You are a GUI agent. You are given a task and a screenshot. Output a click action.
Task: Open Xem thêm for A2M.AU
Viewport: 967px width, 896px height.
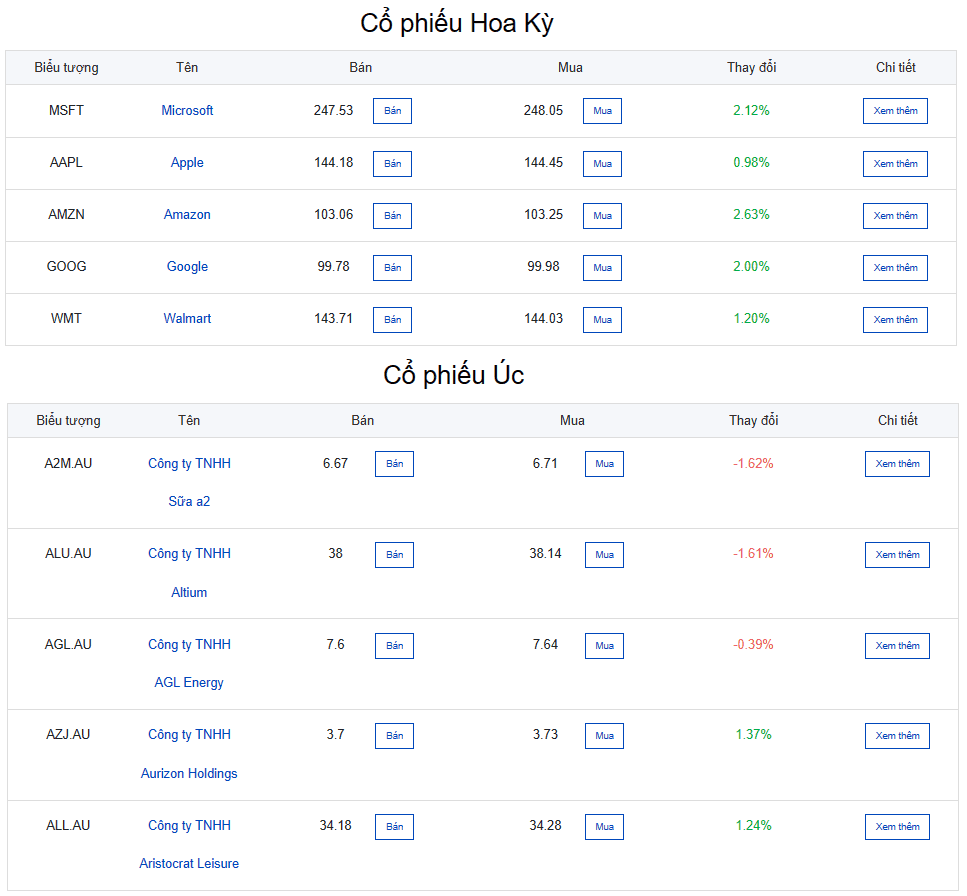pos(897,464)
